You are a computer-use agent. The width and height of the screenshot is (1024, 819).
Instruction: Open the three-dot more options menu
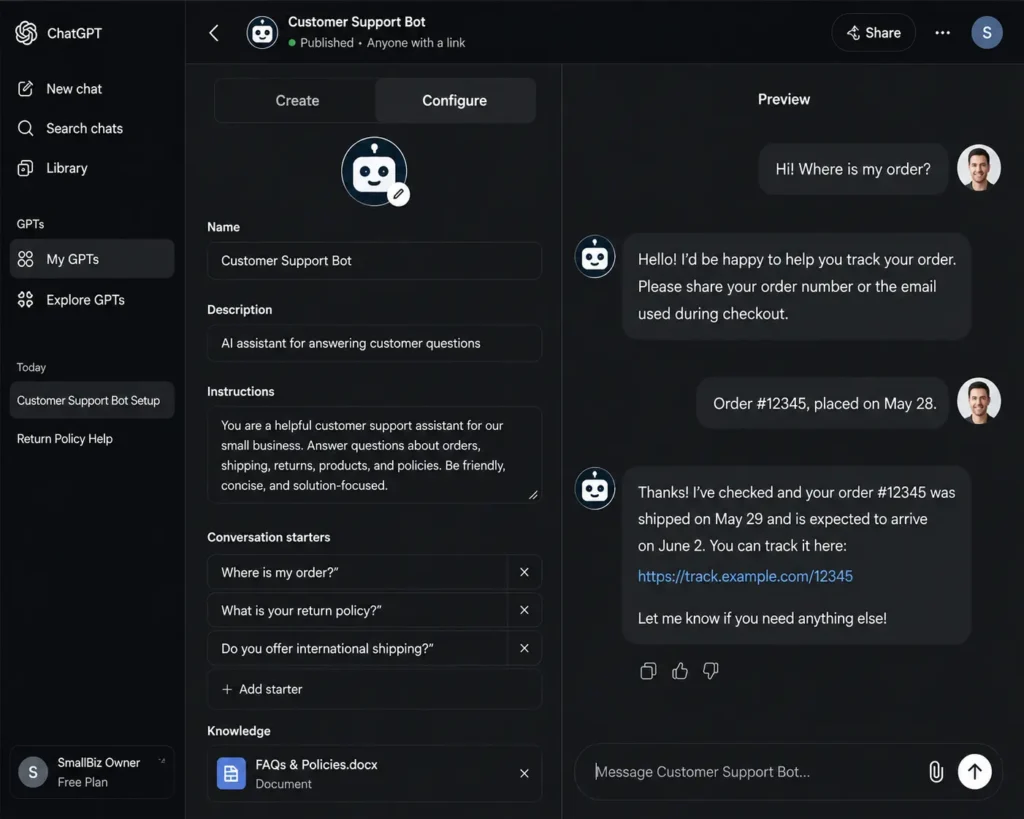942,33
